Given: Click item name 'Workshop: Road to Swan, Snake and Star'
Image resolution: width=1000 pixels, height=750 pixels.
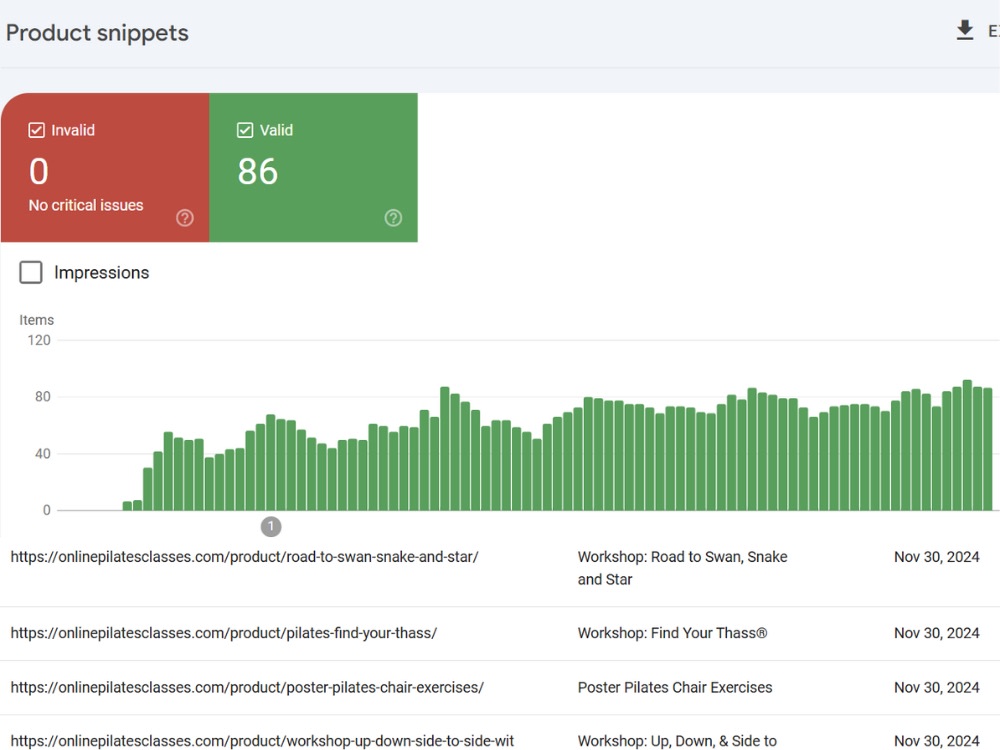Looking at the screenshot, I should click(x=682, y=568).
